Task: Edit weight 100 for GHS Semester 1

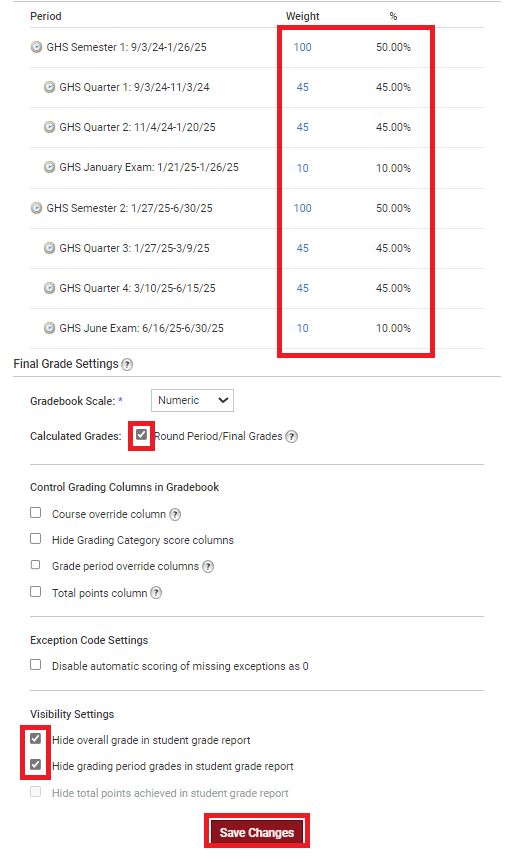Action: tap(302, 47)
